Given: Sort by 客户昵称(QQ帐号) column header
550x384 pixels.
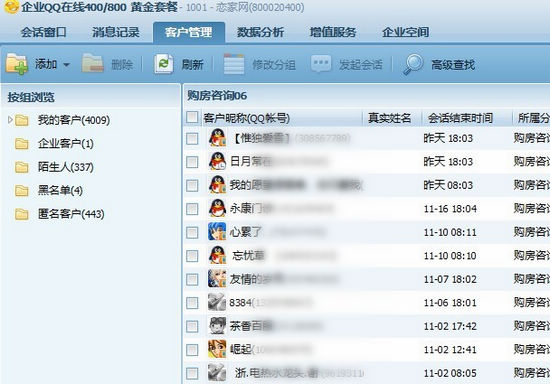Looking at the screenshot, I should pyautogui.click(x=247, y=118).
